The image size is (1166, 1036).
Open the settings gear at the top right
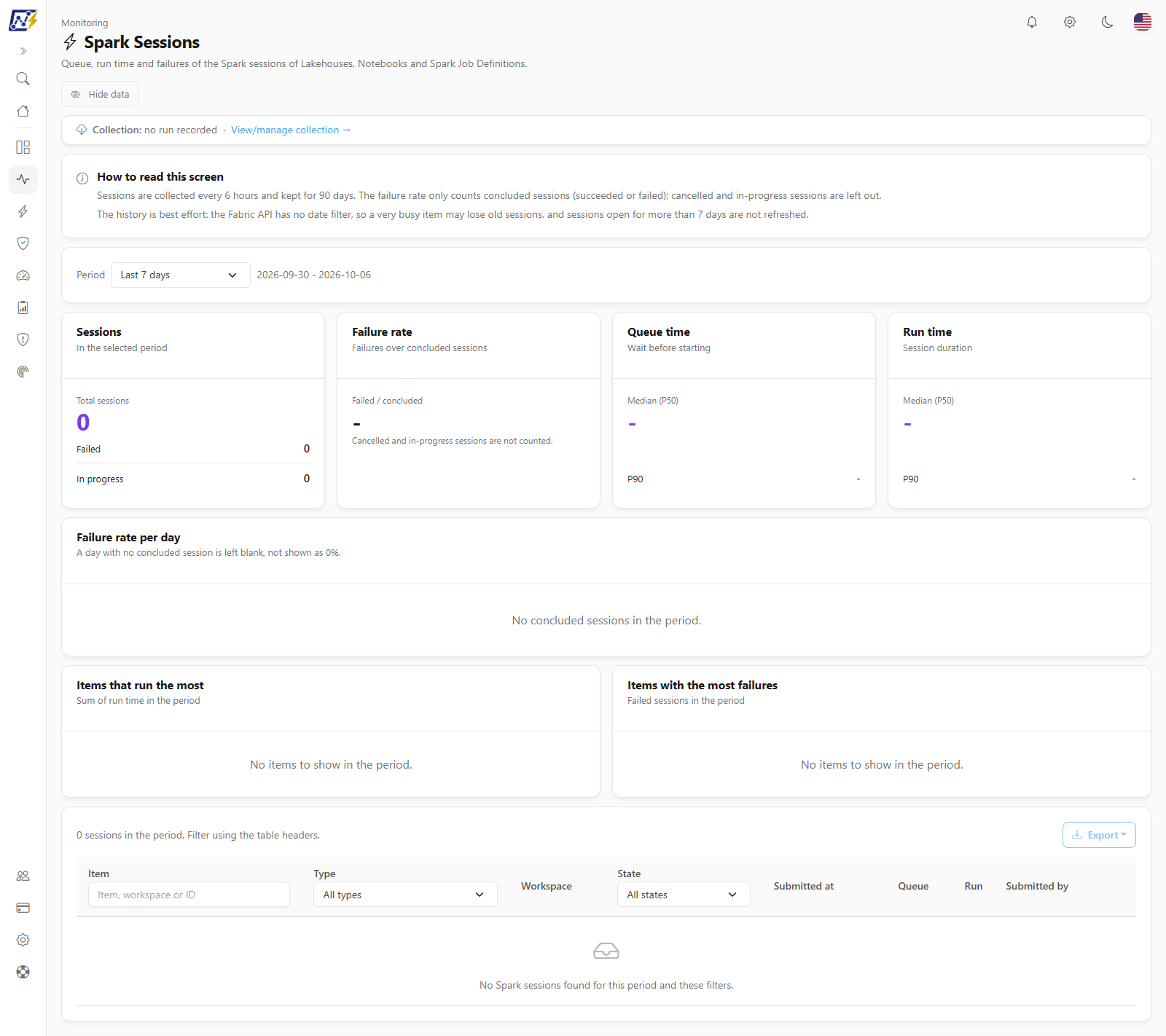1070,22
